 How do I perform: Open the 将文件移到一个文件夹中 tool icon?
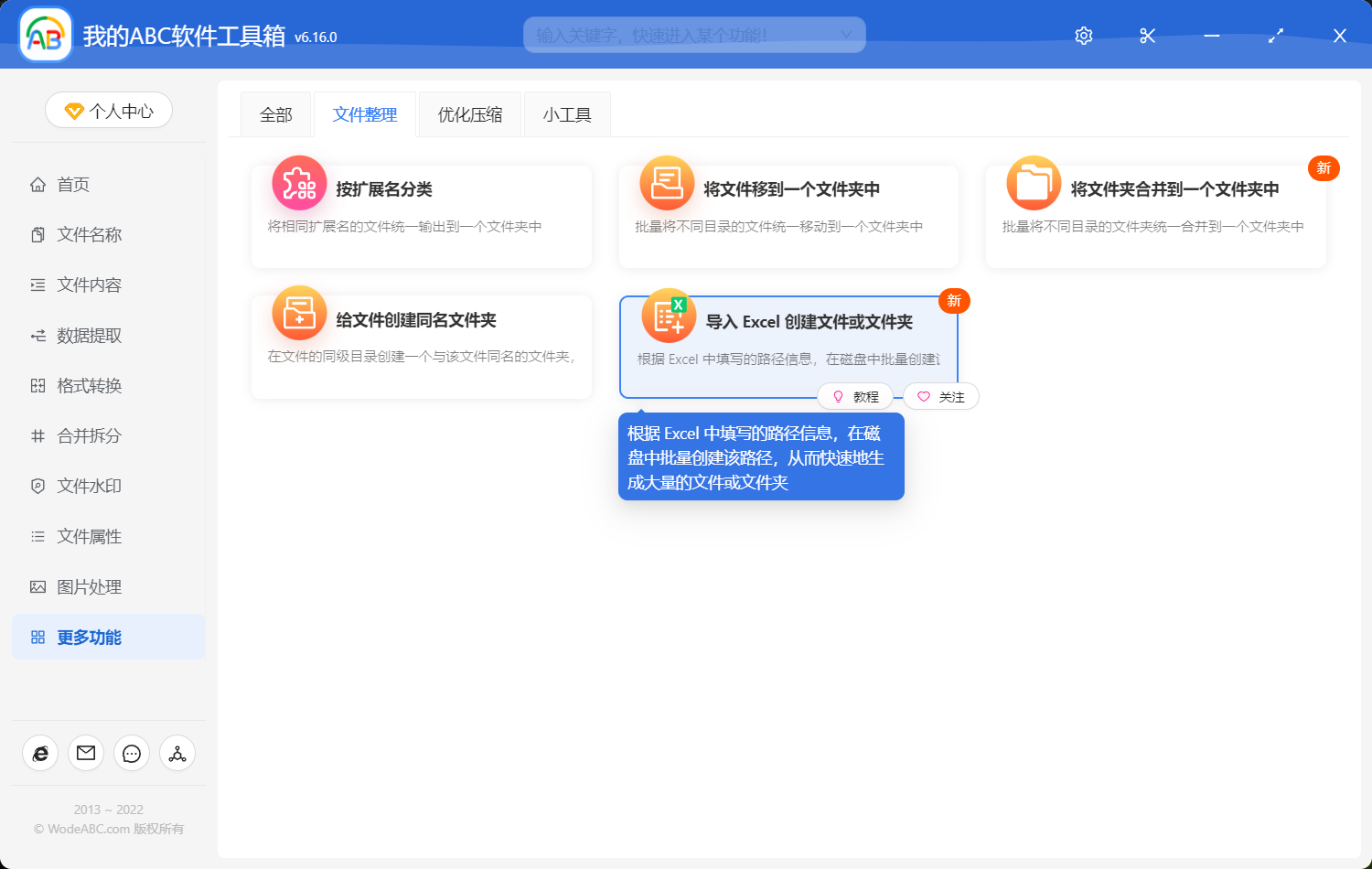pyautogui.click(x=667, y=183)
